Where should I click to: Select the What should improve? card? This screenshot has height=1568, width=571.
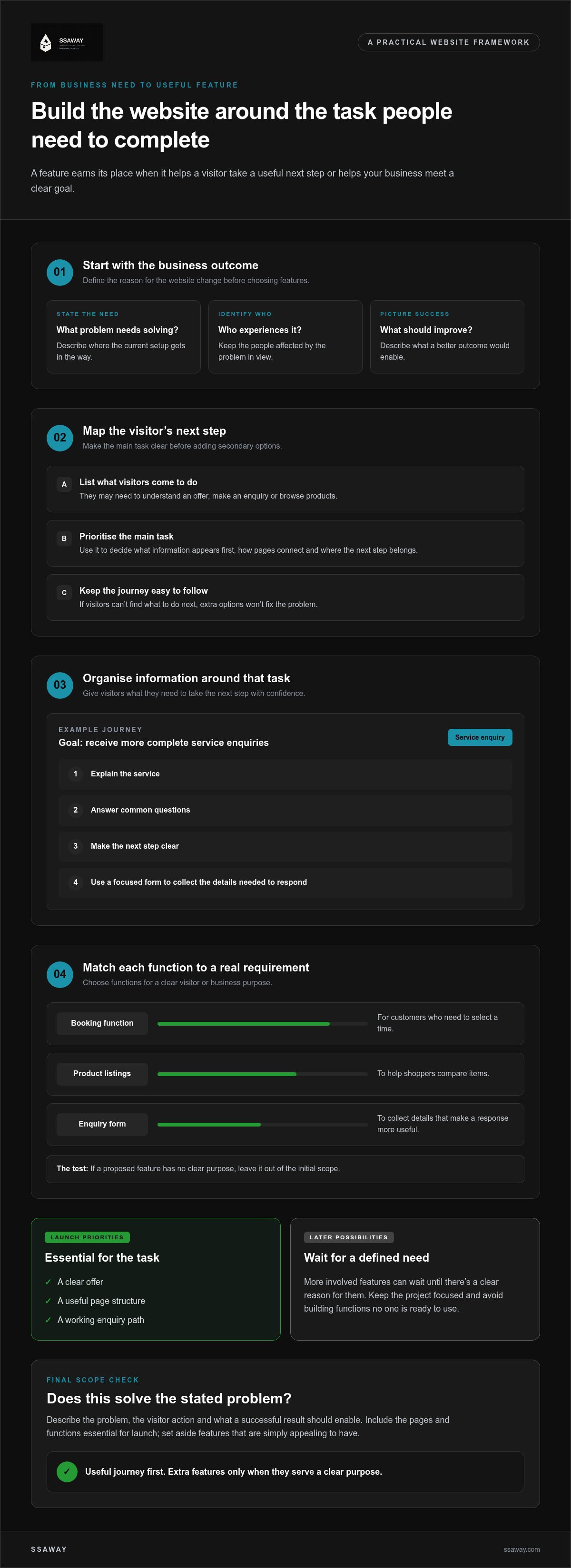coord(447,337)
